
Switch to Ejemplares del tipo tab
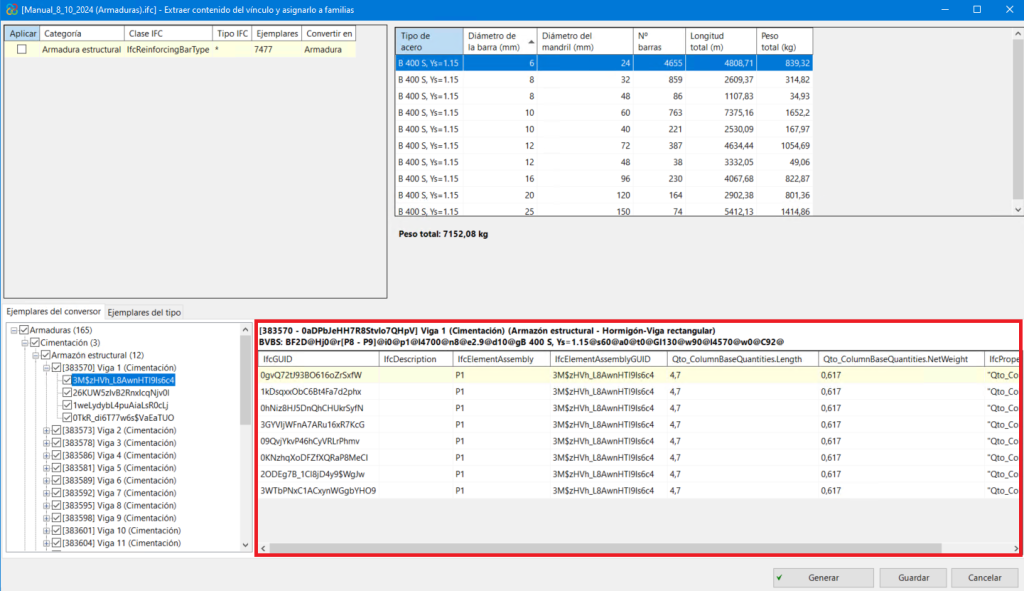click(144, 312)
